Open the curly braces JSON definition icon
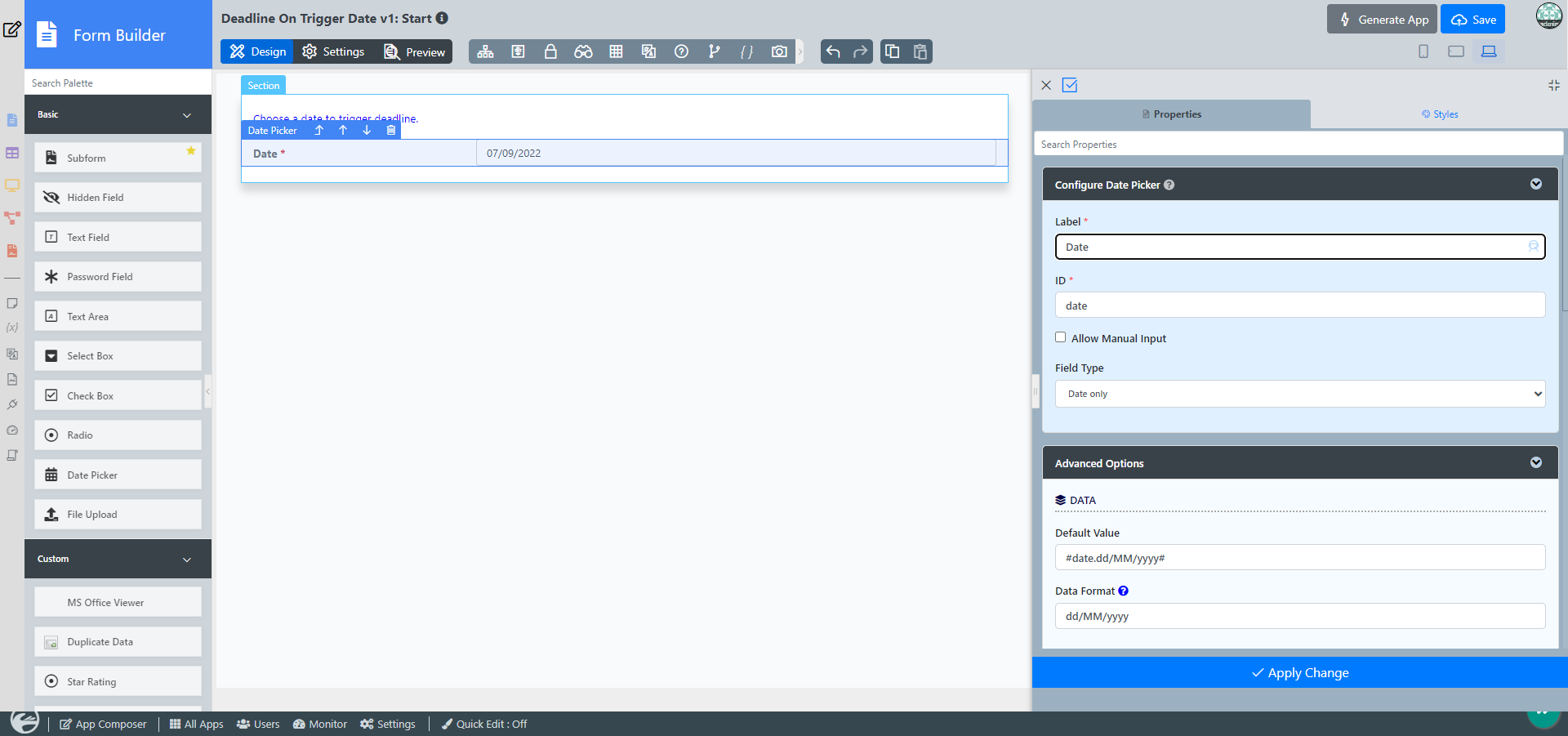1568x736 pixels. pos(746,51)
